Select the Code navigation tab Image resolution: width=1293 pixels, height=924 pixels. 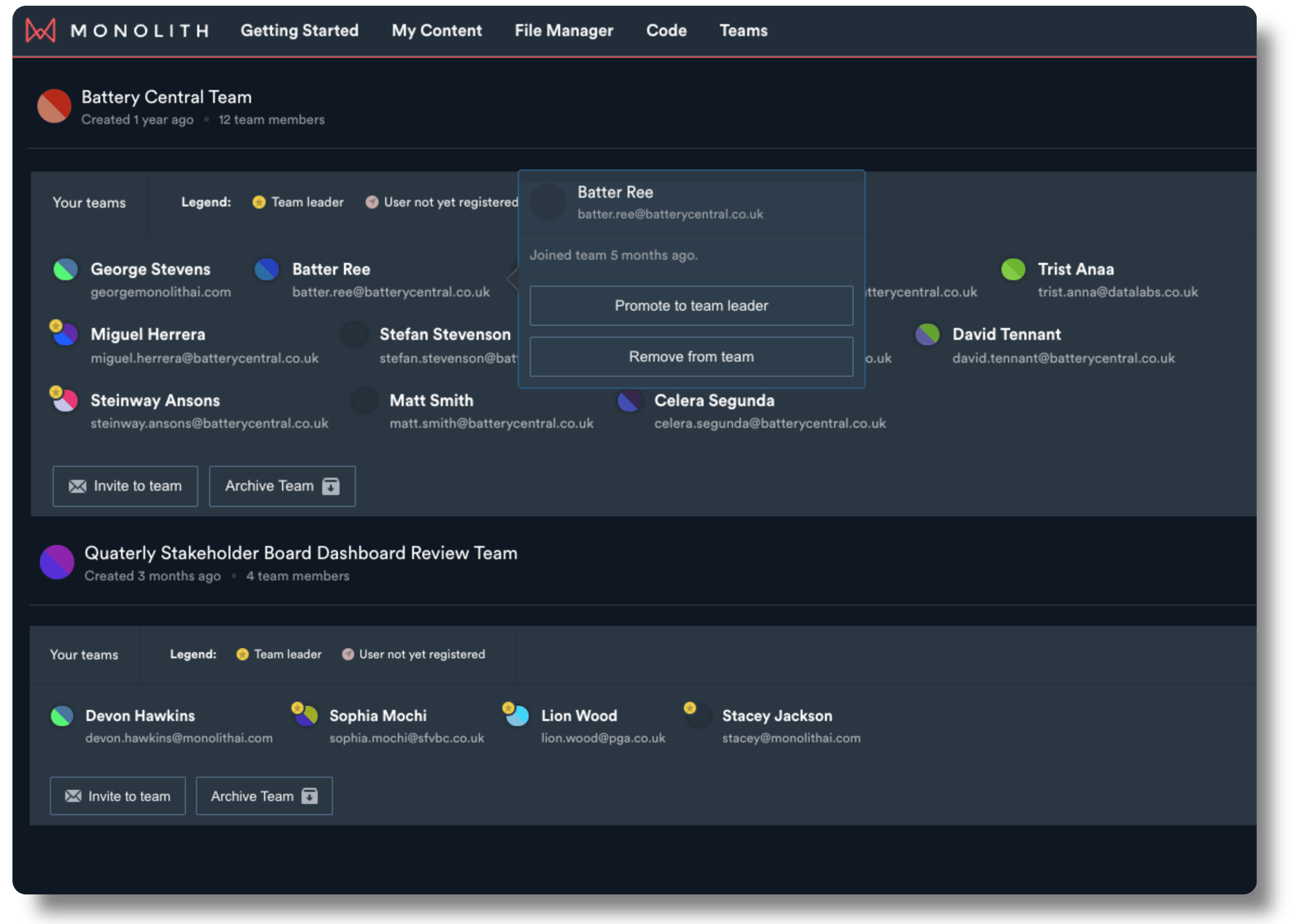[664, 30]
